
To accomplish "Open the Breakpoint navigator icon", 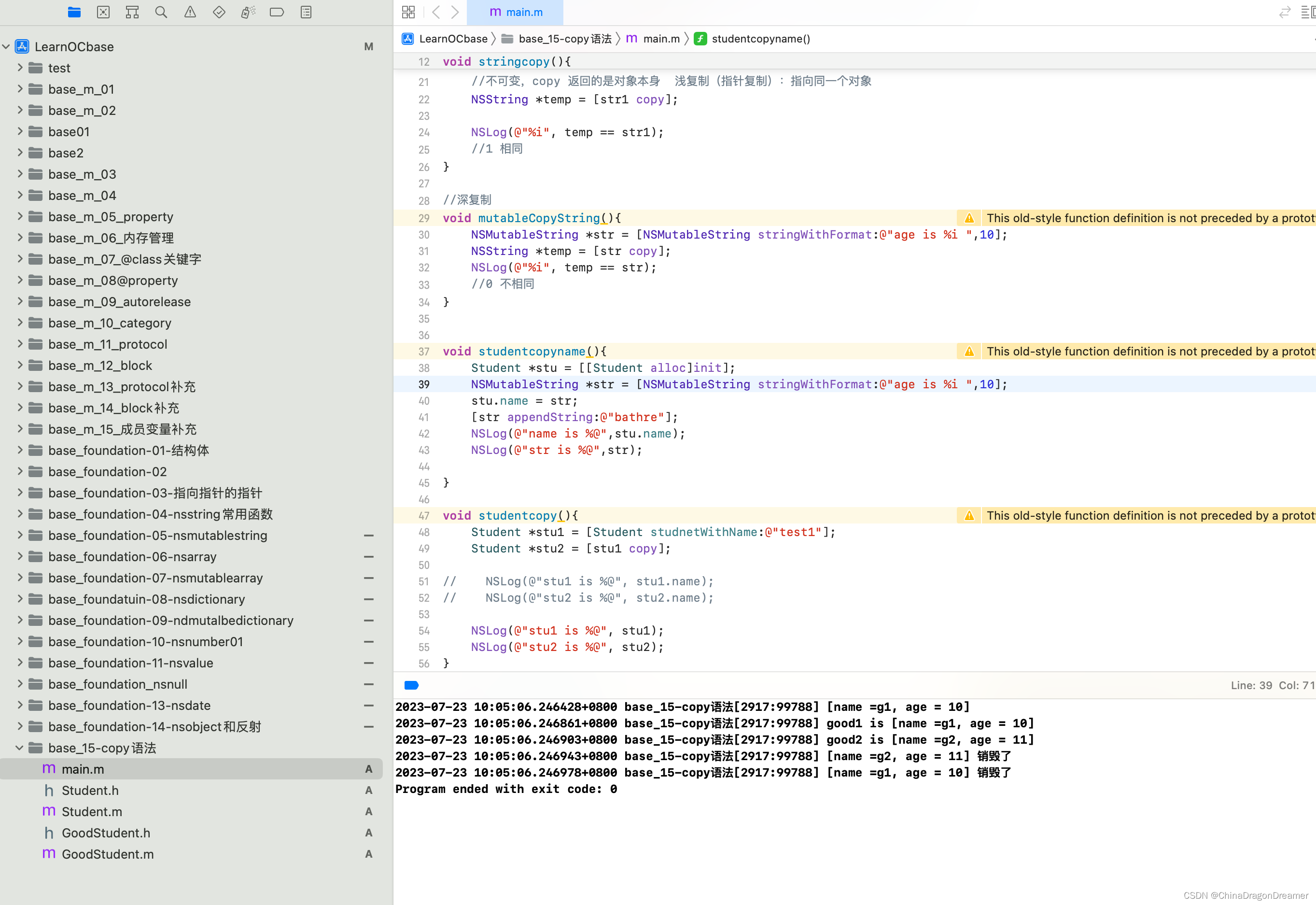I will (x=277, y=12).
